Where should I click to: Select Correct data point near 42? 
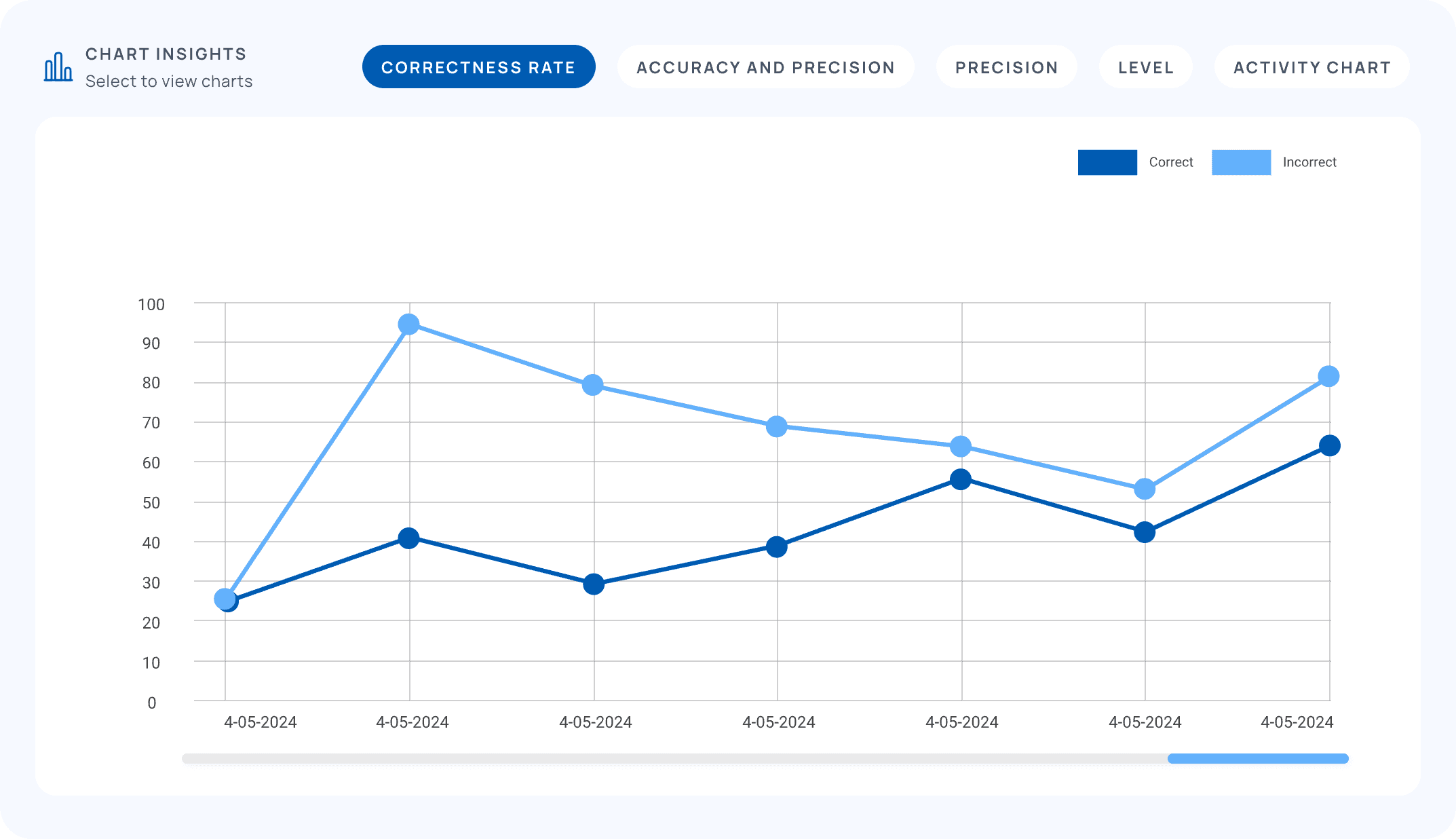1145,532
